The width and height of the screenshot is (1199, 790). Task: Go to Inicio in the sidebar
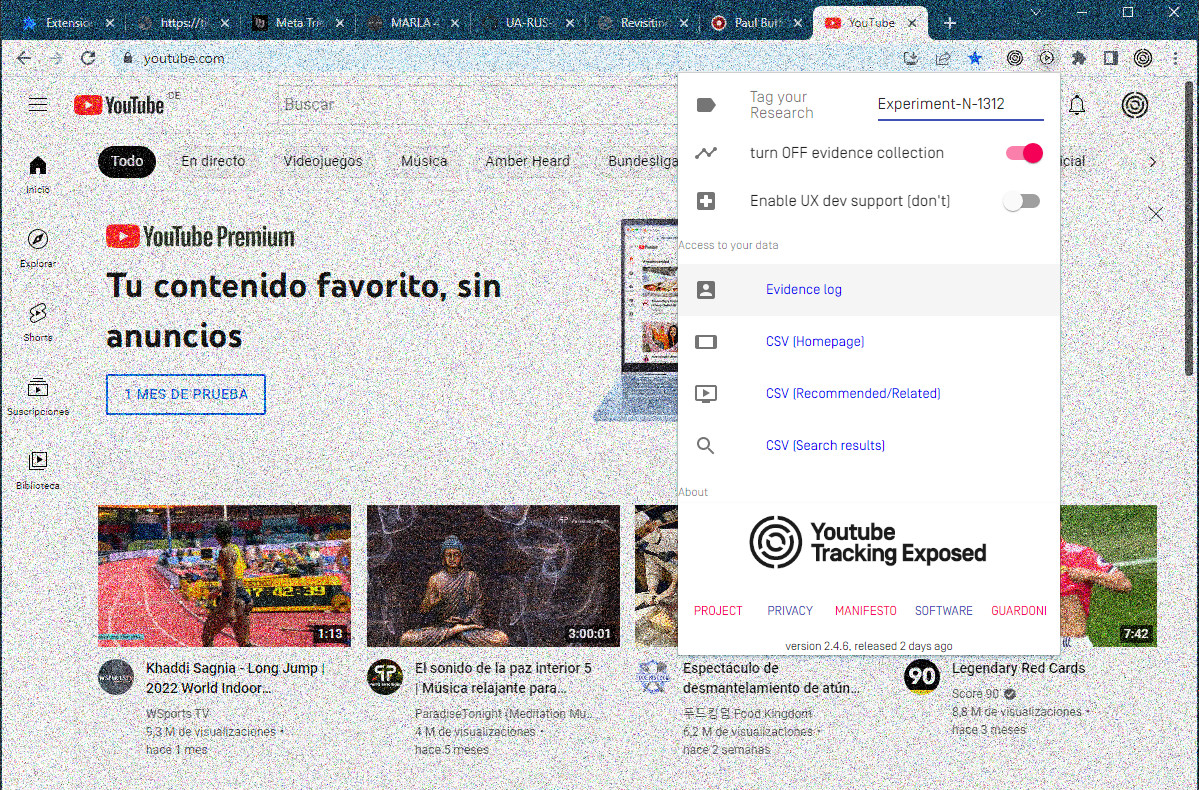37,174
